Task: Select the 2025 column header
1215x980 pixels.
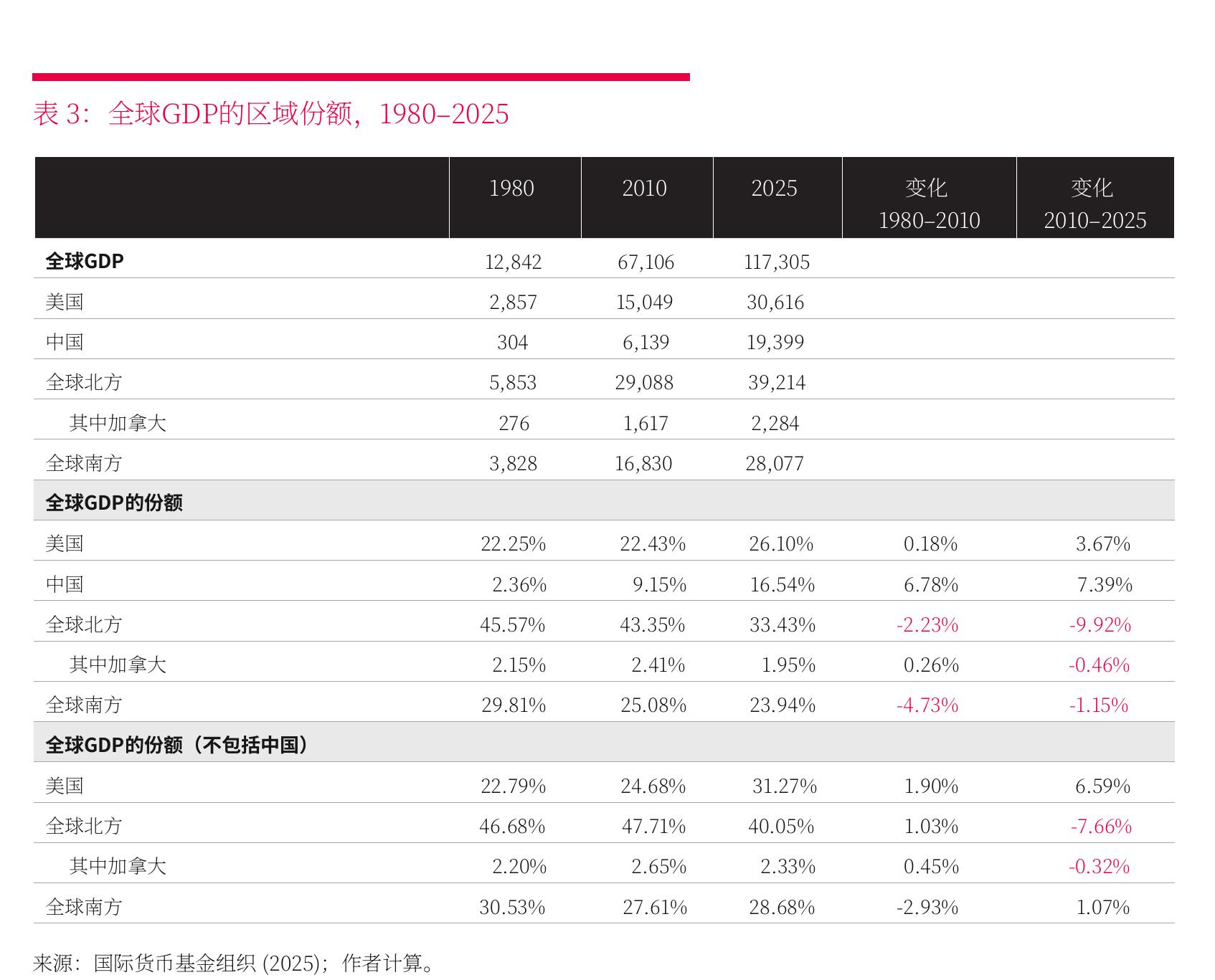Action: 774,189
